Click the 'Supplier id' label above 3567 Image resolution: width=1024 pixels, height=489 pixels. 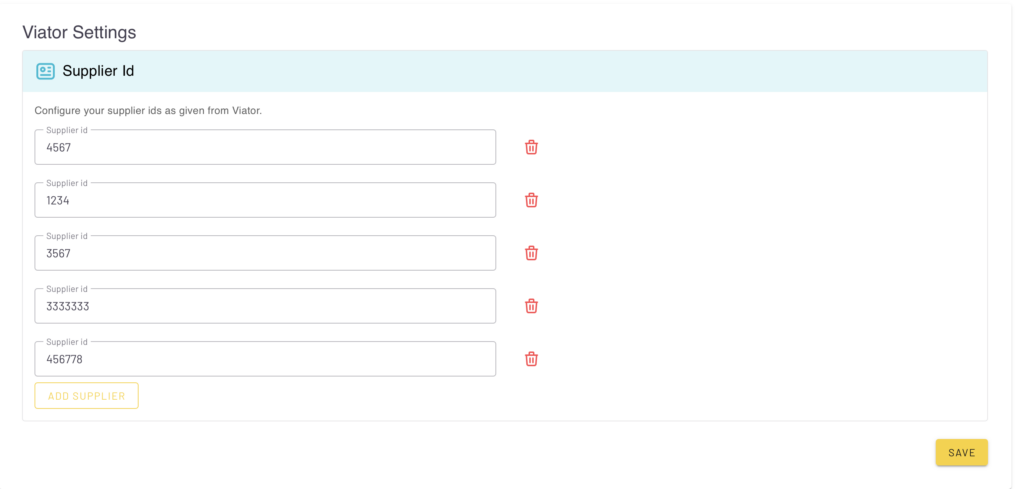[67, 236]
